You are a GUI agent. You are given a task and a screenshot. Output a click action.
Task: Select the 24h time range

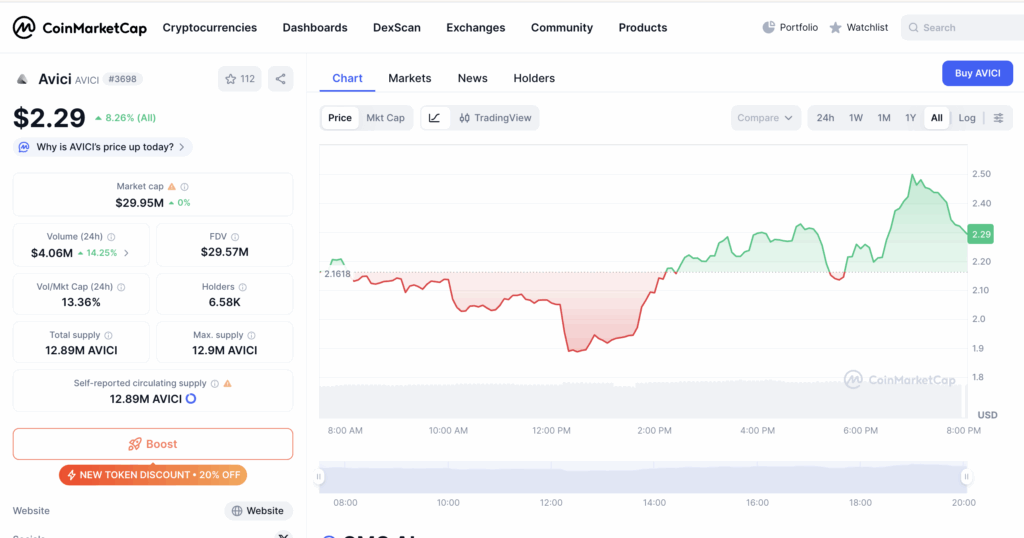[825, 118]
